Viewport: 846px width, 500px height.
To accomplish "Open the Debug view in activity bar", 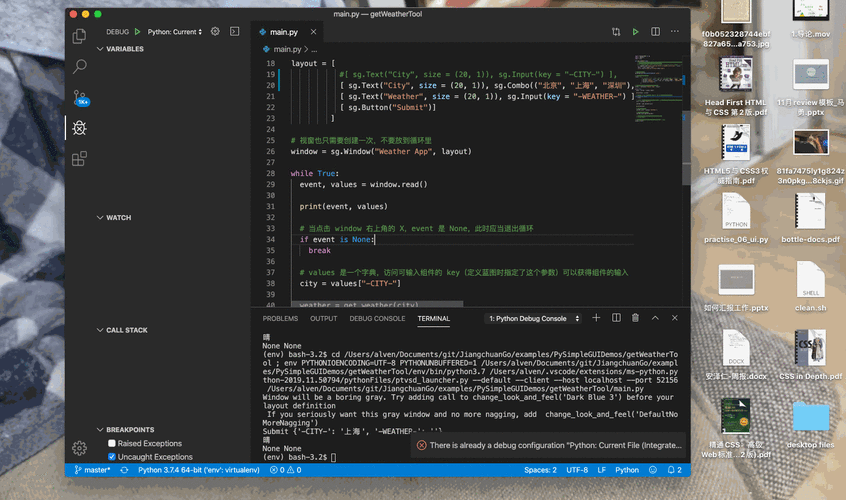I will 79,128.
